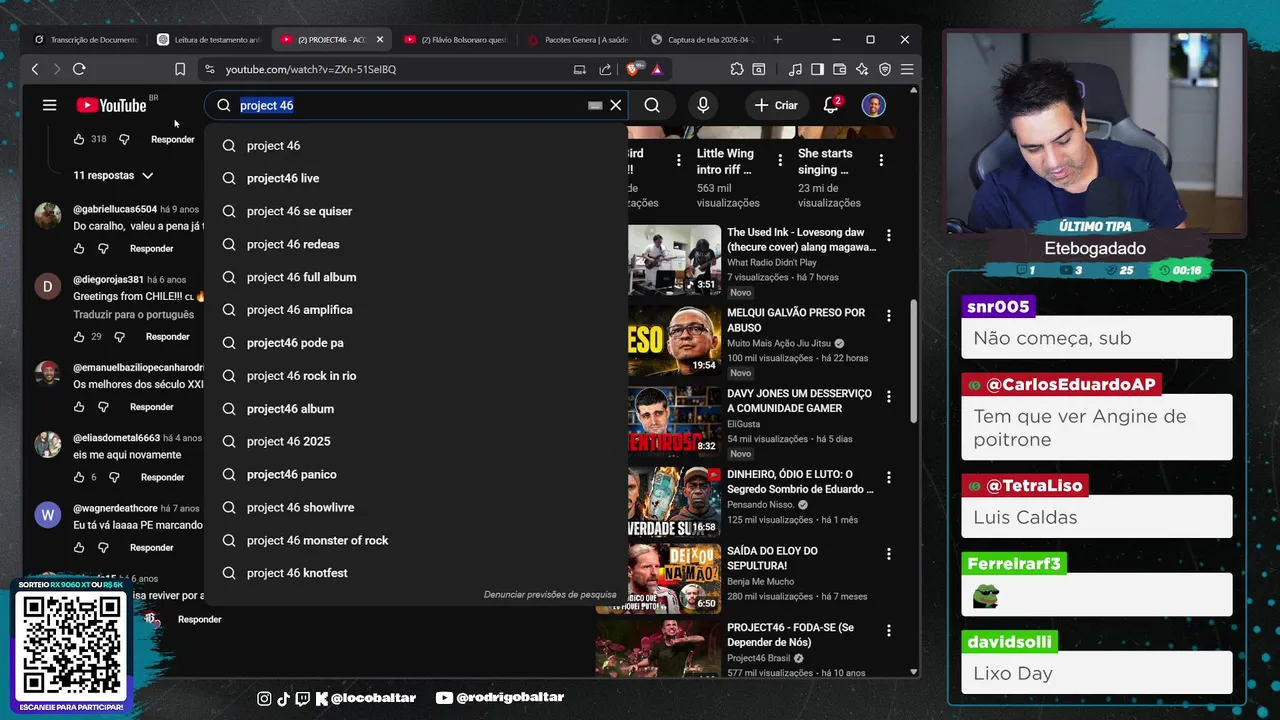Image resolution: width=1280 pixels, height=720 pixels.
Task: Choose suggestion 'project46 panico'
Action: pyautogui.click(x=414, y=474)
